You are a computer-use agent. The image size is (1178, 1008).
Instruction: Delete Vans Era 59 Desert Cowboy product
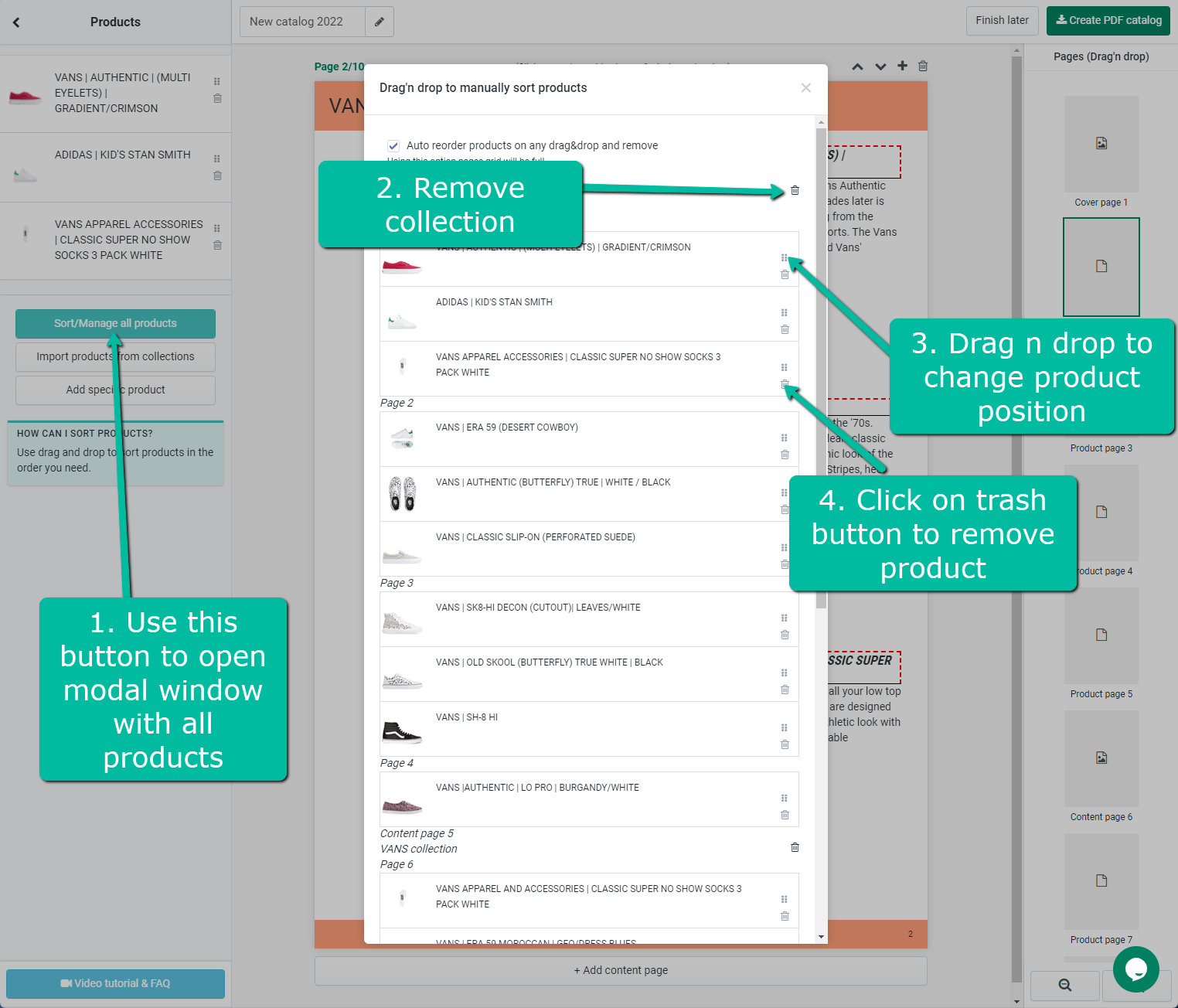(785, 455)
